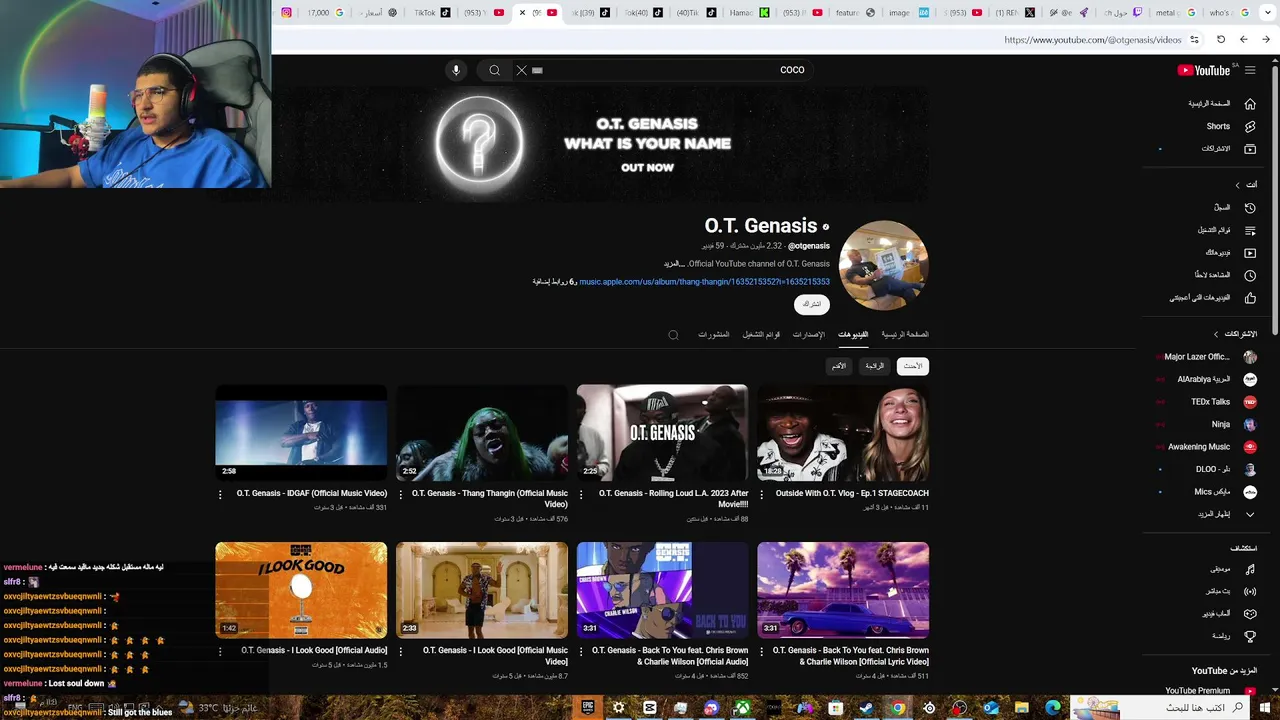
Task: Open options menu for Thang Thangin video
Action: click(401, 494)
